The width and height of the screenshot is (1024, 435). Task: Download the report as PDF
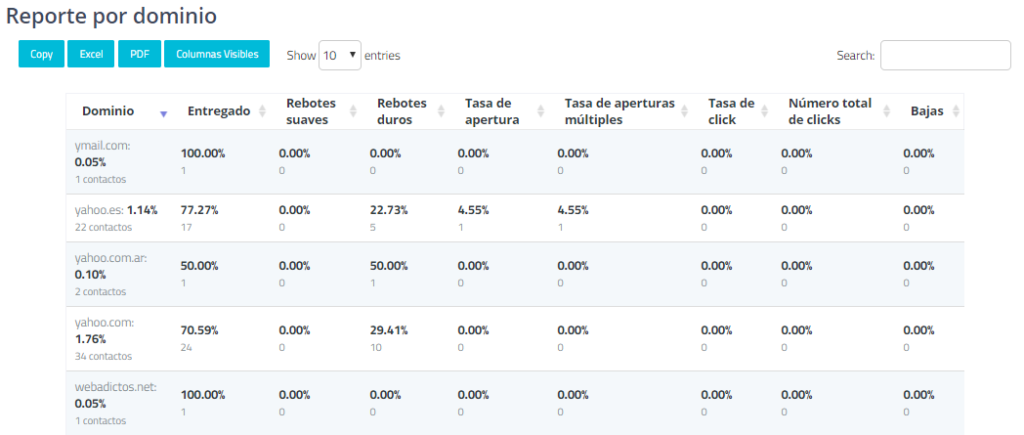tap(139, 55)
